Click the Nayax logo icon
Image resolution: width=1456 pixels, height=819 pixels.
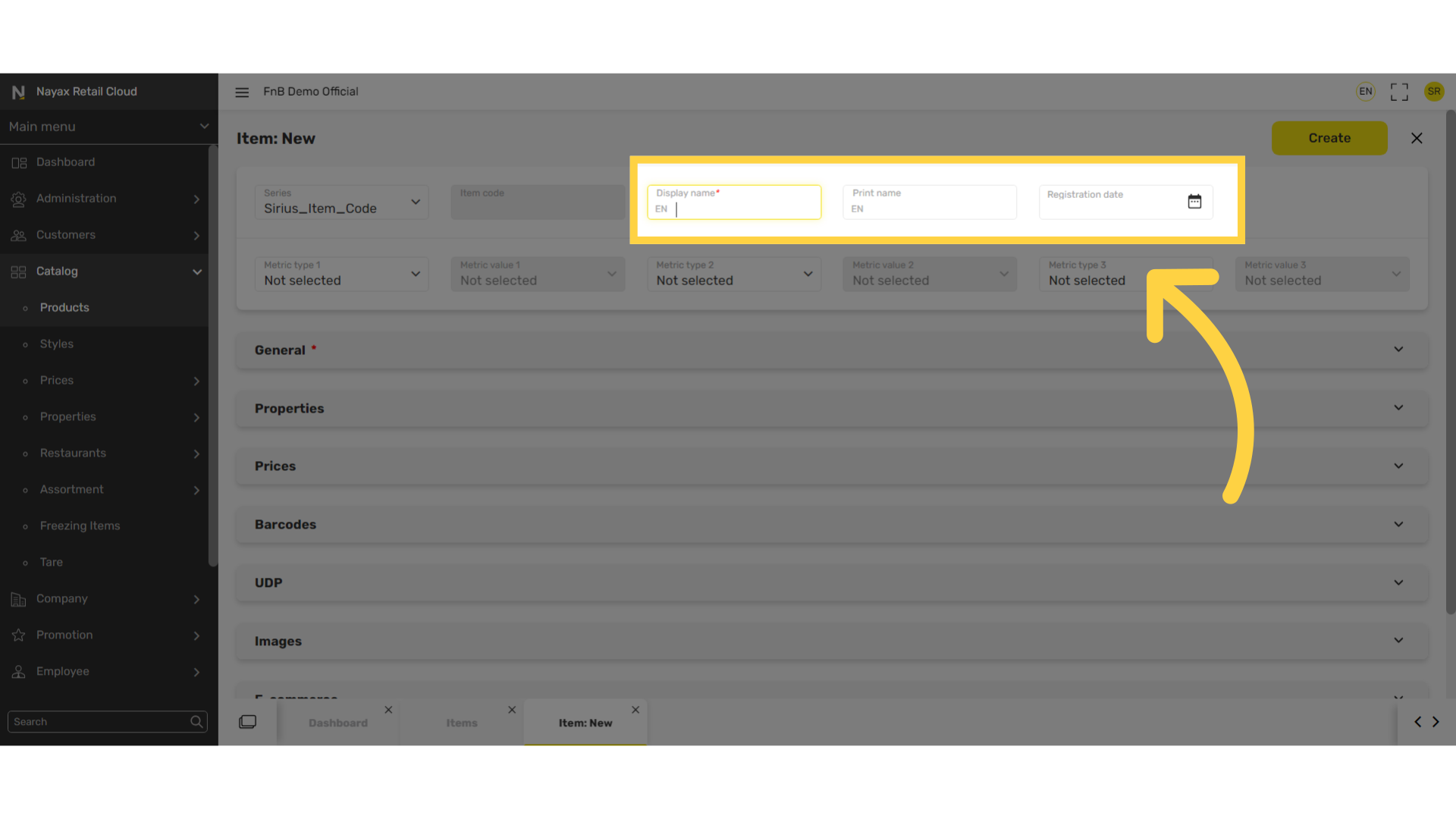[18, 92]
